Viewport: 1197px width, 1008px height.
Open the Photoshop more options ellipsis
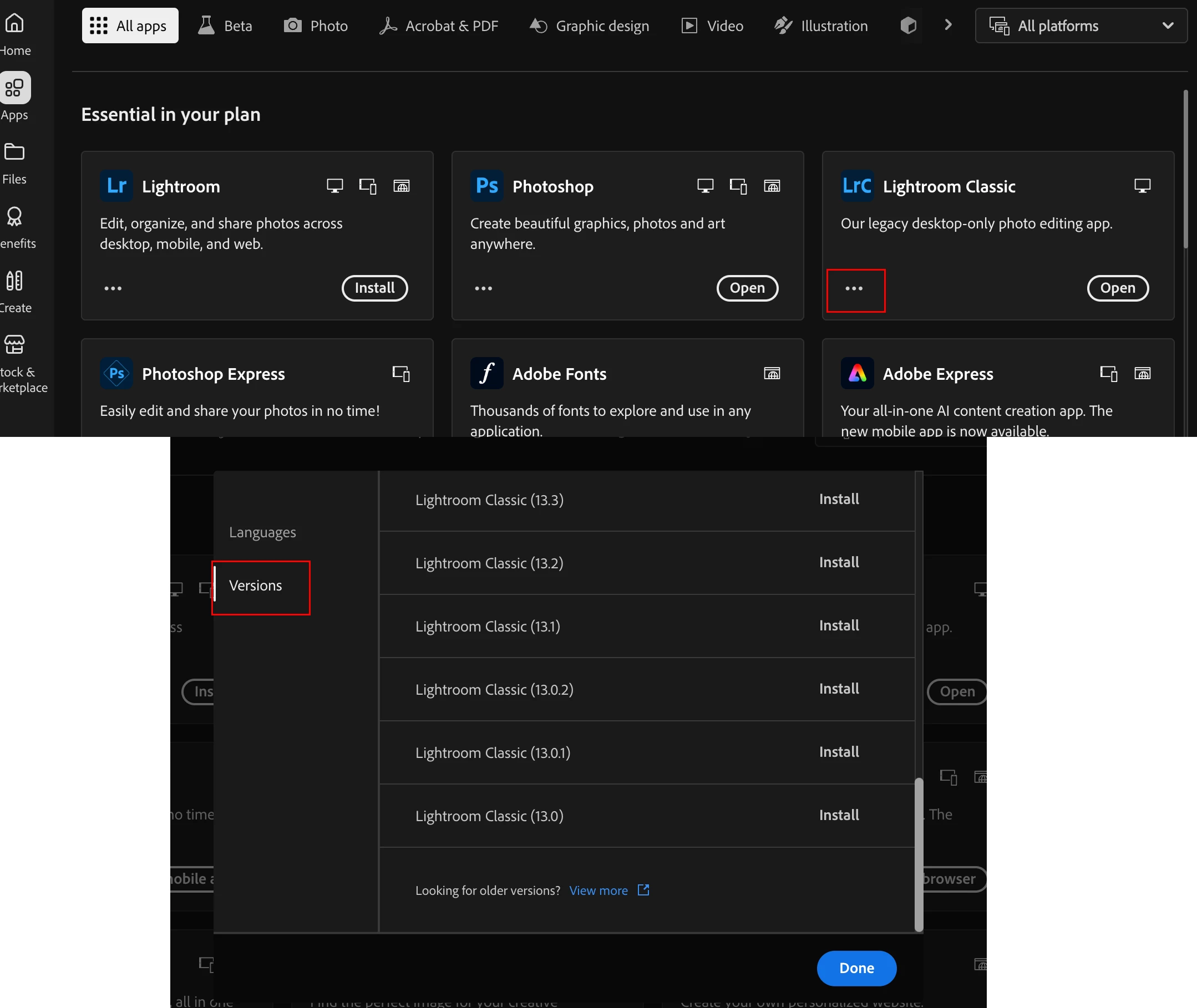tap(483, 288)
